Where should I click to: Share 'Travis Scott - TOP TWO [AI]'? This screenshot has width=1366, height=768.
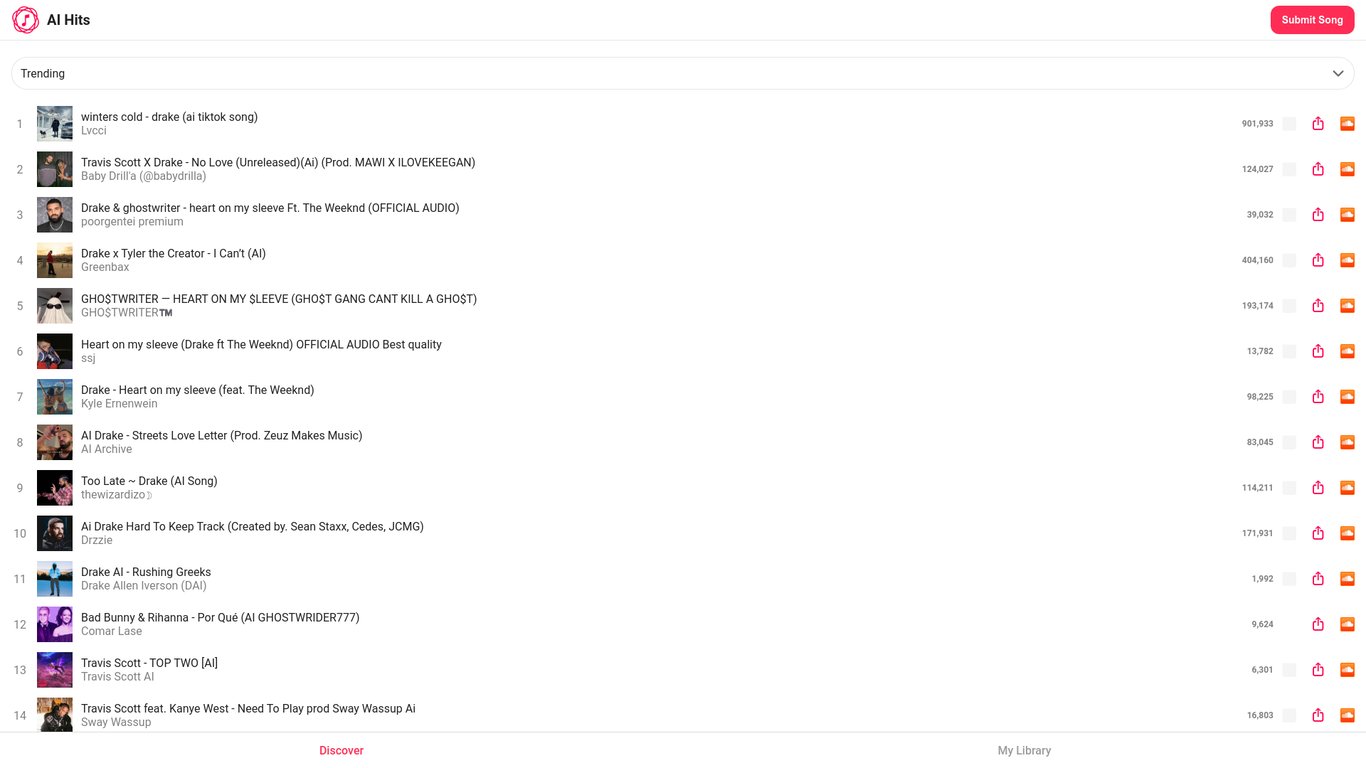pyautogui.click(x=1318, y=670)
